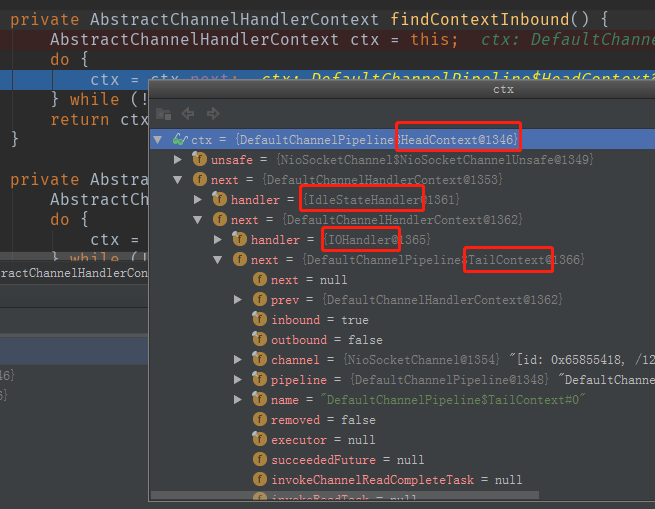Screen dimensions: 655x509
Task: Click the 'return' keyword in editor
Action: tap(79, 120)
